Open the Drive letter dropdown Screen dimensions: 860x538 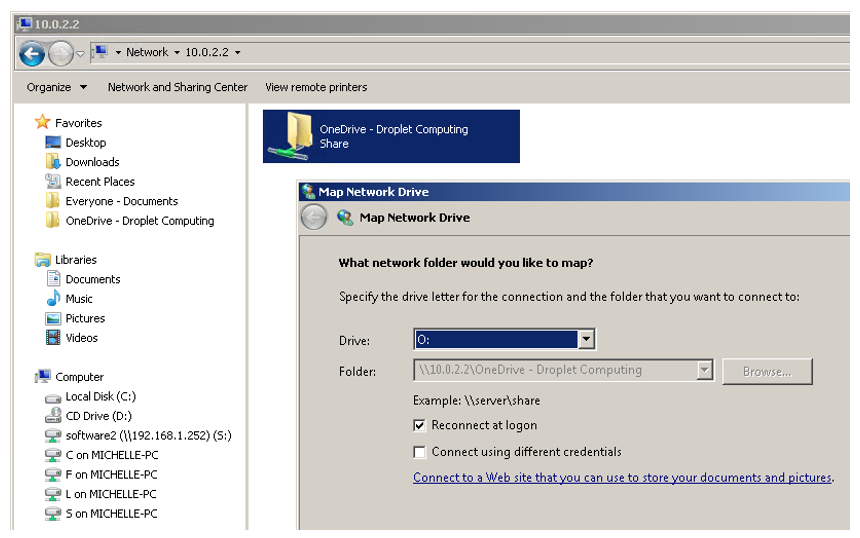click(586, 339)
